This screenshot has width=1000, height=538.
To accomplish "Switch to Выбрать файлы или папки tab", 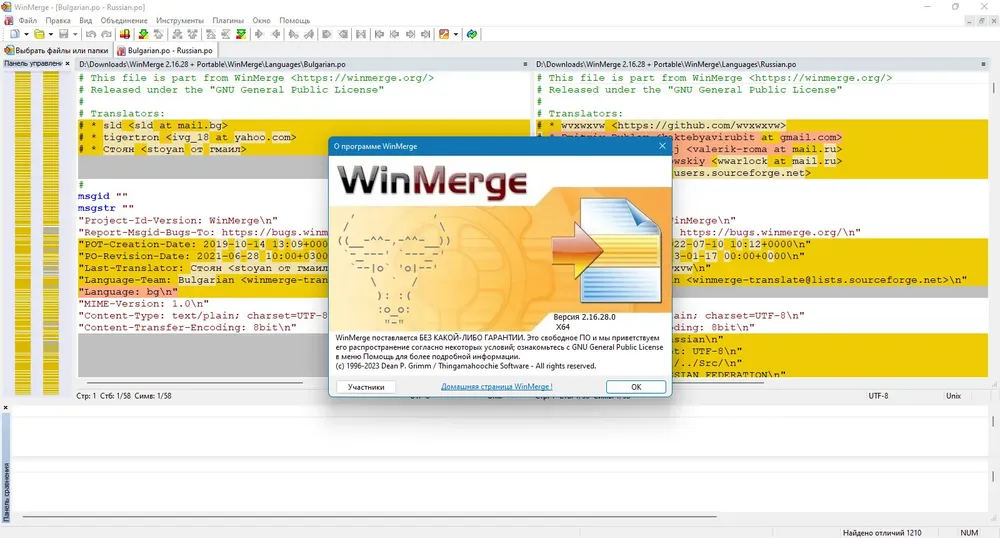I will point(57,50).
